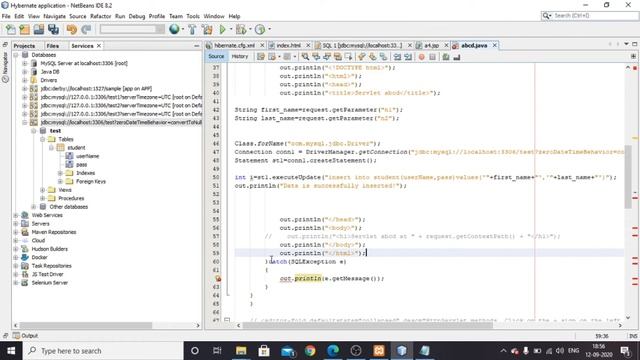Open the Debug menu
Image resolution: width=640 pixels, height=360 pixels.
[137, 16]
